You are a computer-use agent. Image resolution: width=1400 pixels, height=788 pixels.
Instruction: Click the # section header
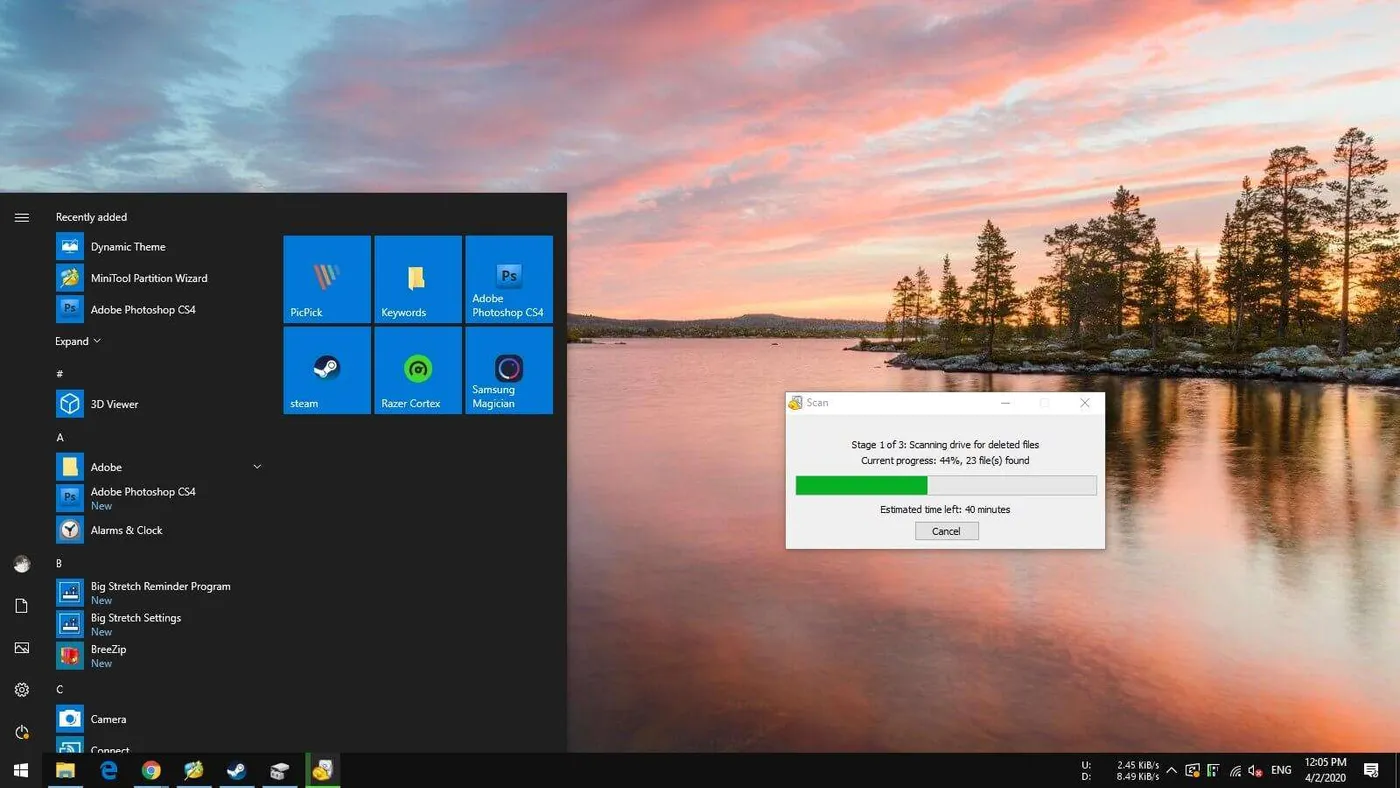60,373
